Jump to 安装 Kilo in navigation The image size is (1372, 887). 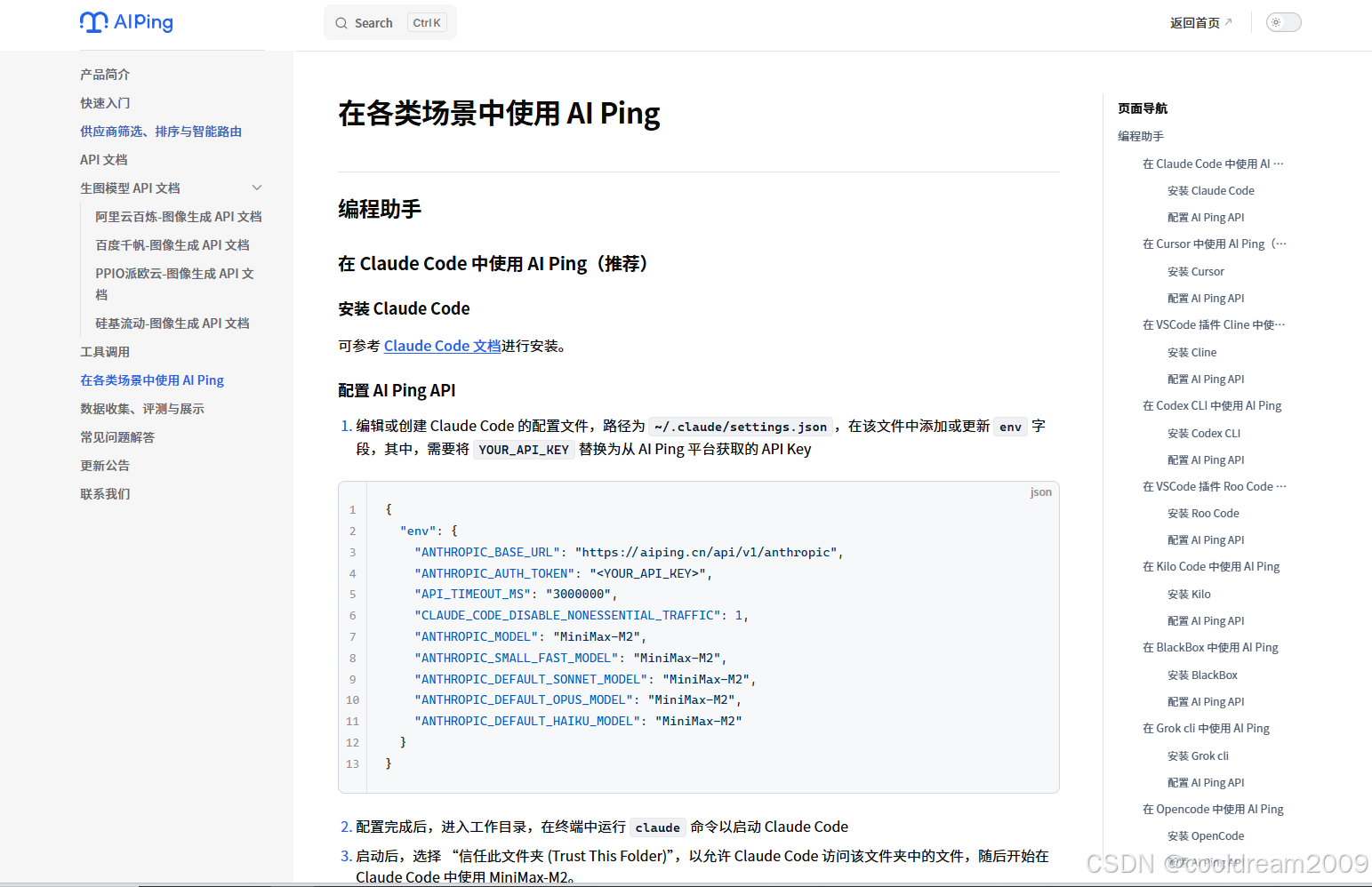click(x=1189, y=594)
